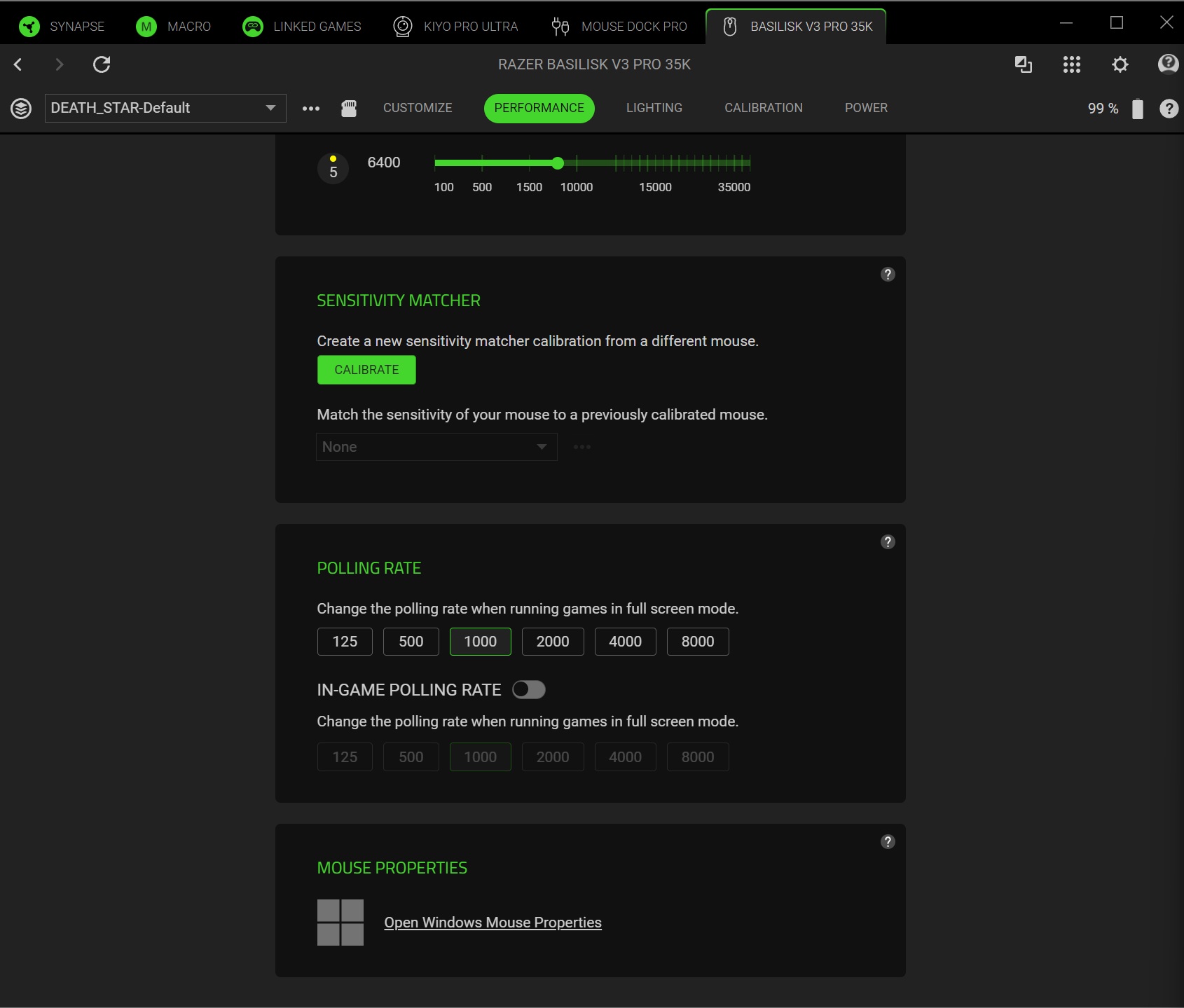
Task: Switch to the Macro tab
Action: click(174, 27)
